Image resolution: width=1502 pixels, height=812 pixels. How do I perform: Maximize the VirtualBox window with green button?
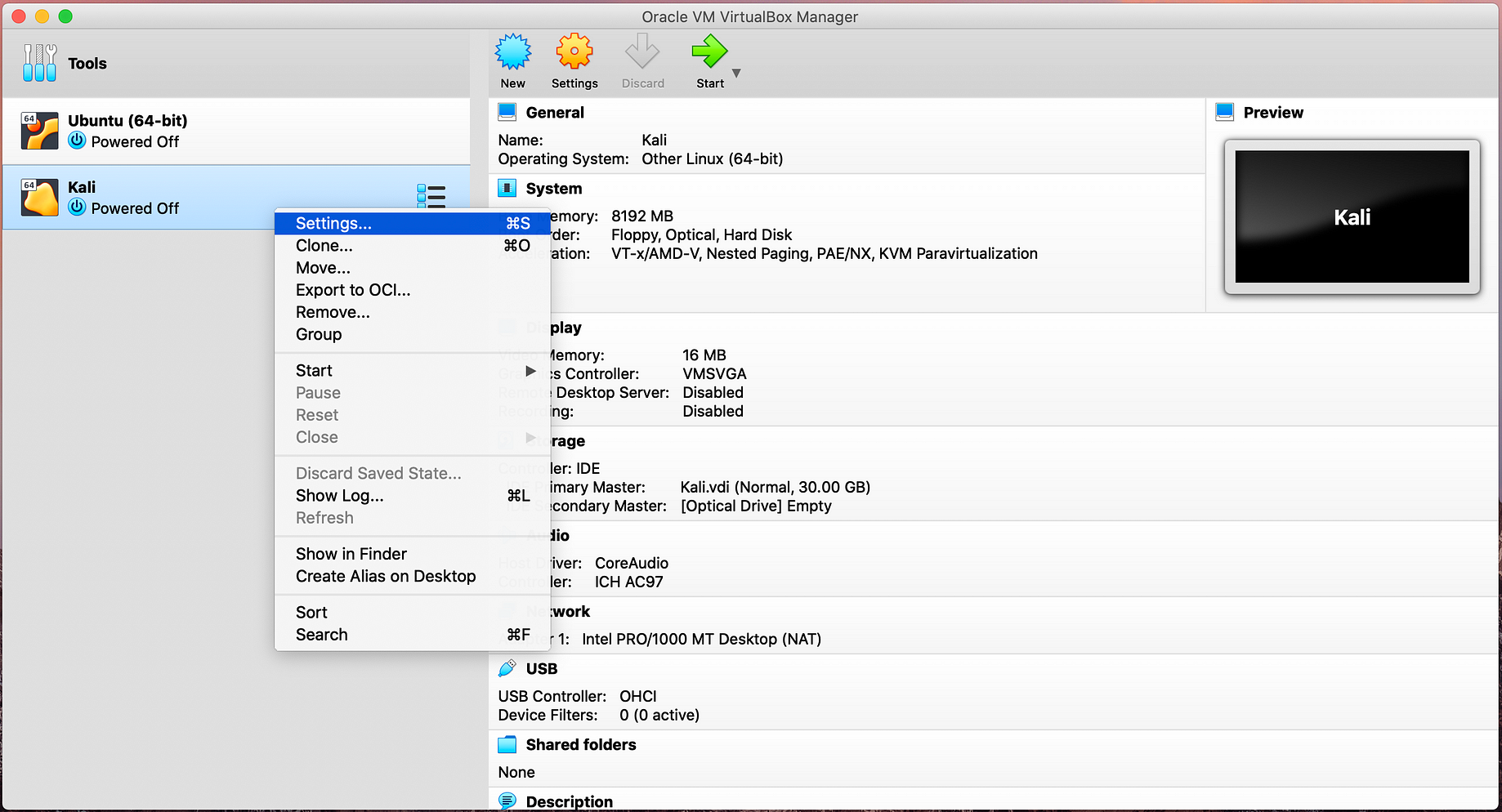point(65,16)
